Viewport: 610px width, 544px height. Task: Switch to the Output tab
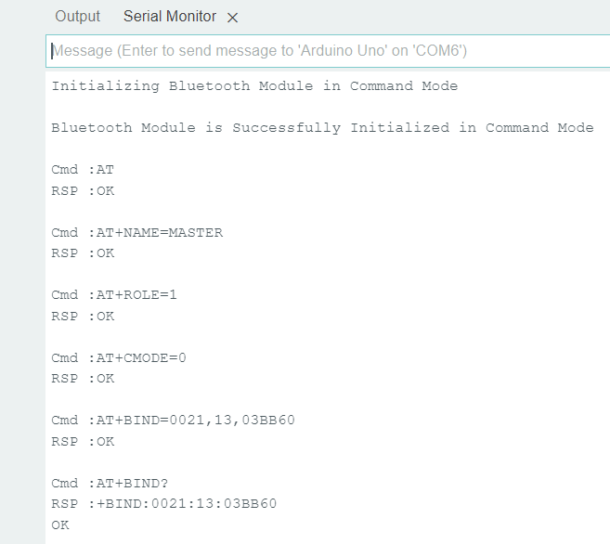tap(77, 16)
